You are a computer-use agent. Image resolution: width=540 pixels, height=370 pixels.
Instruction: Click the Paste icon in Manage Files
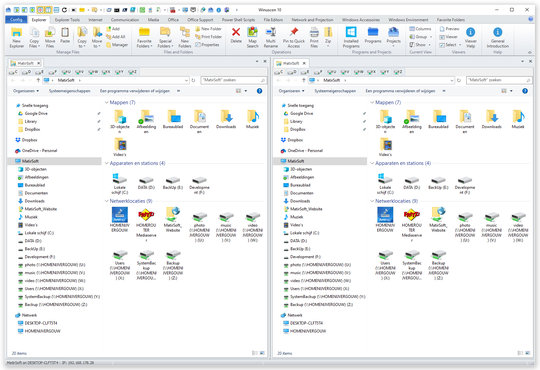click(x=65, y=35)
